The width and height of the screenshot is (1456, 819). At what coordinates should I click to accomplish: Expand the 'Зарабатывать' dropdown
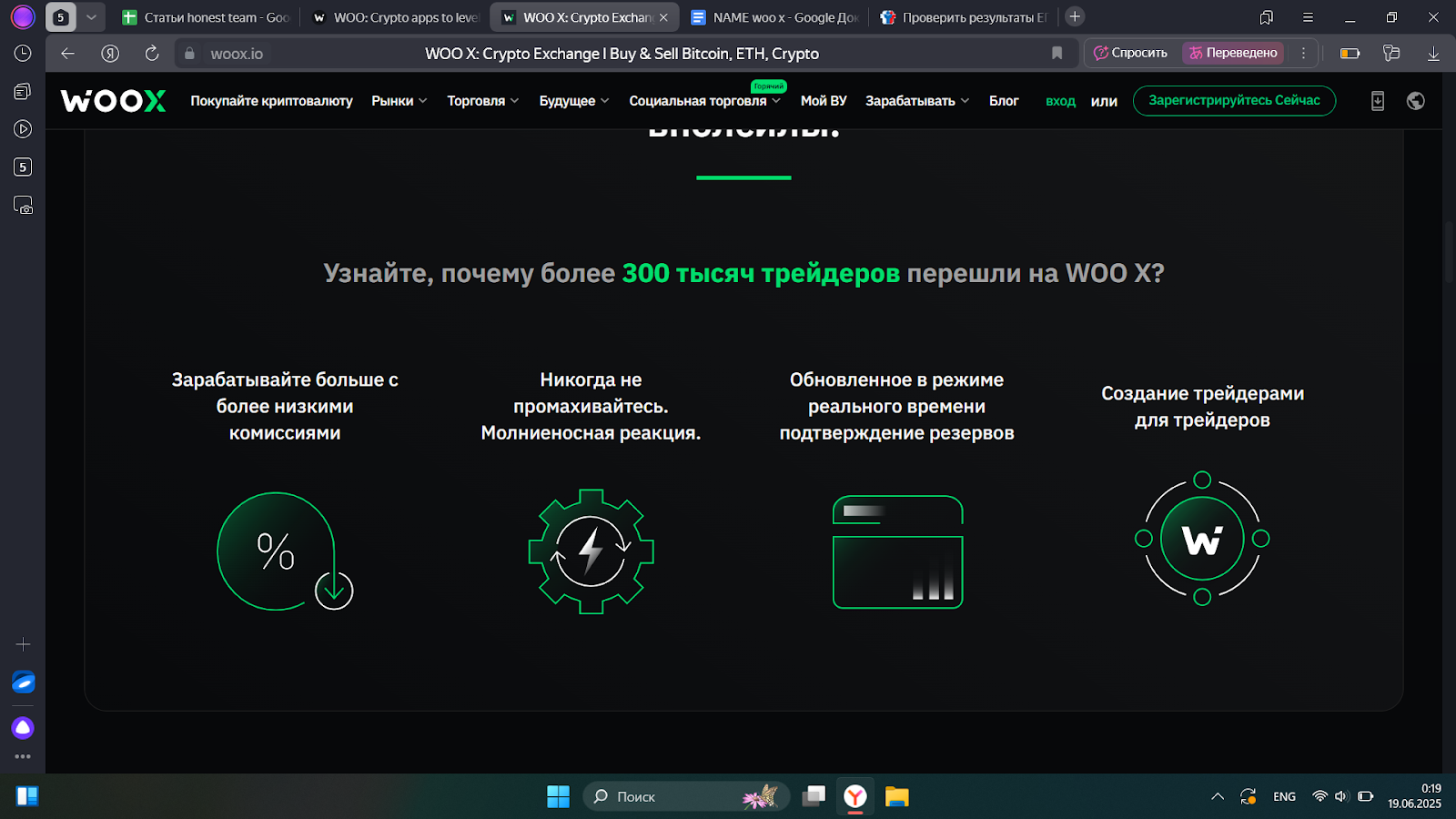[917, 101]
